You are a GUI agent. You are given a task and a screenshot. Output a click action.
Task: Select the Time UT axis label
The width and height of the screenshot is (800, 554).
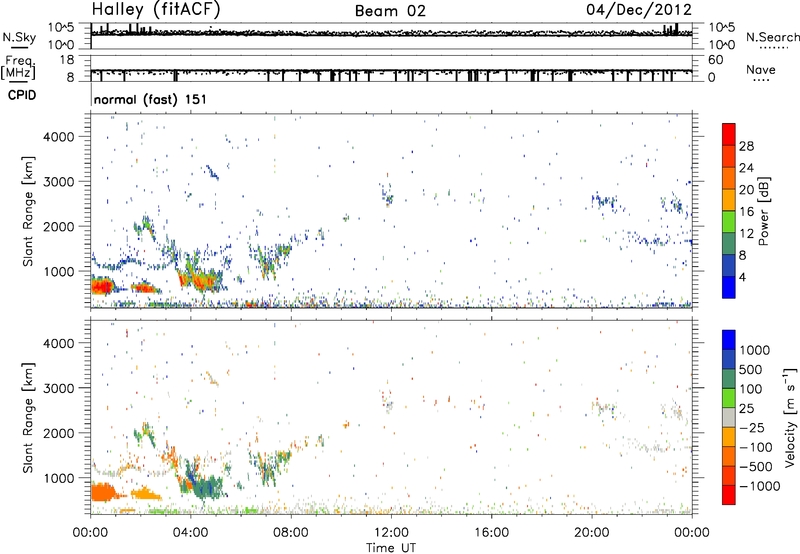(x=391, y=548)
